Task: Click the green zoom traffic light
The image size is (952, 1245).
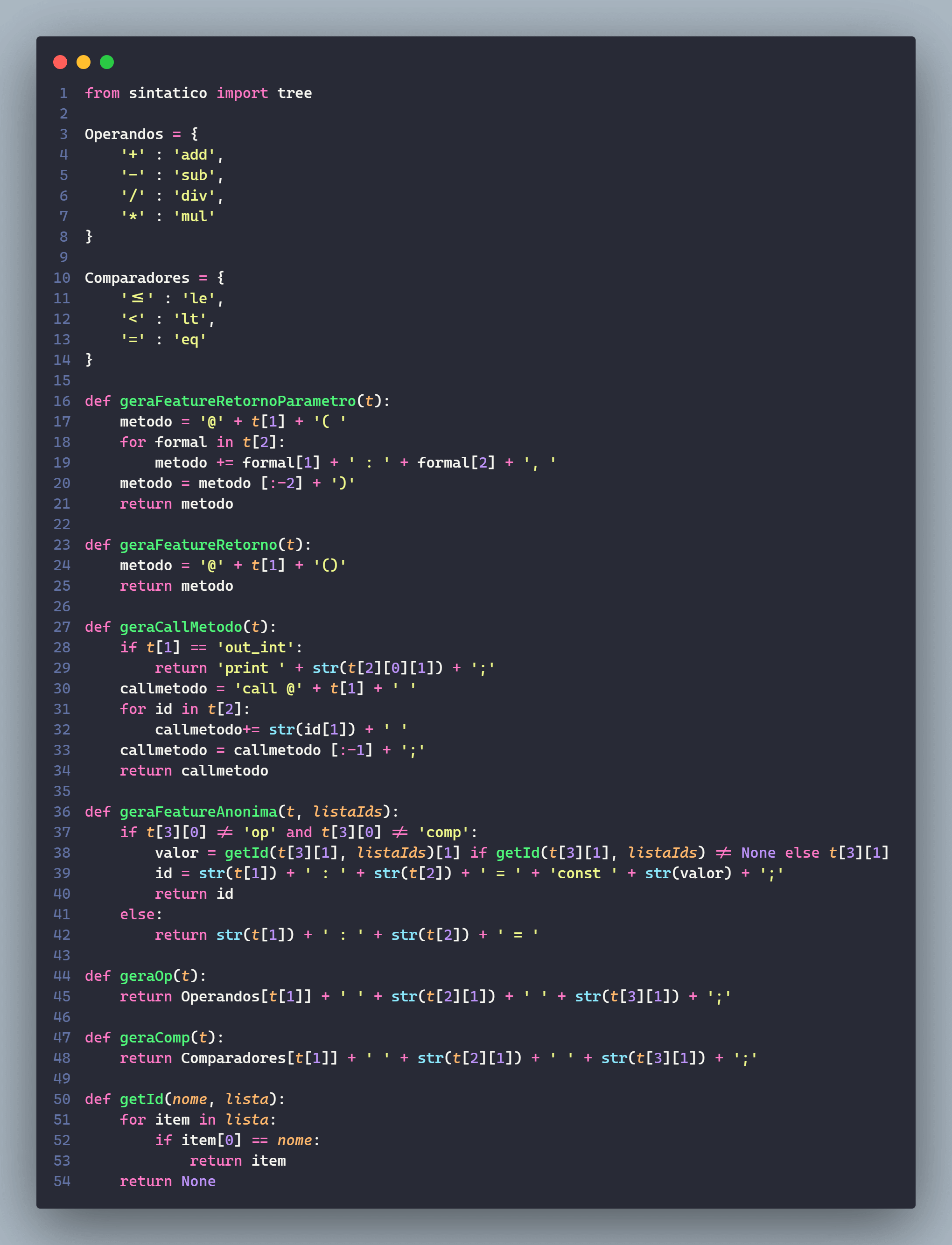Action: [106, 63]
